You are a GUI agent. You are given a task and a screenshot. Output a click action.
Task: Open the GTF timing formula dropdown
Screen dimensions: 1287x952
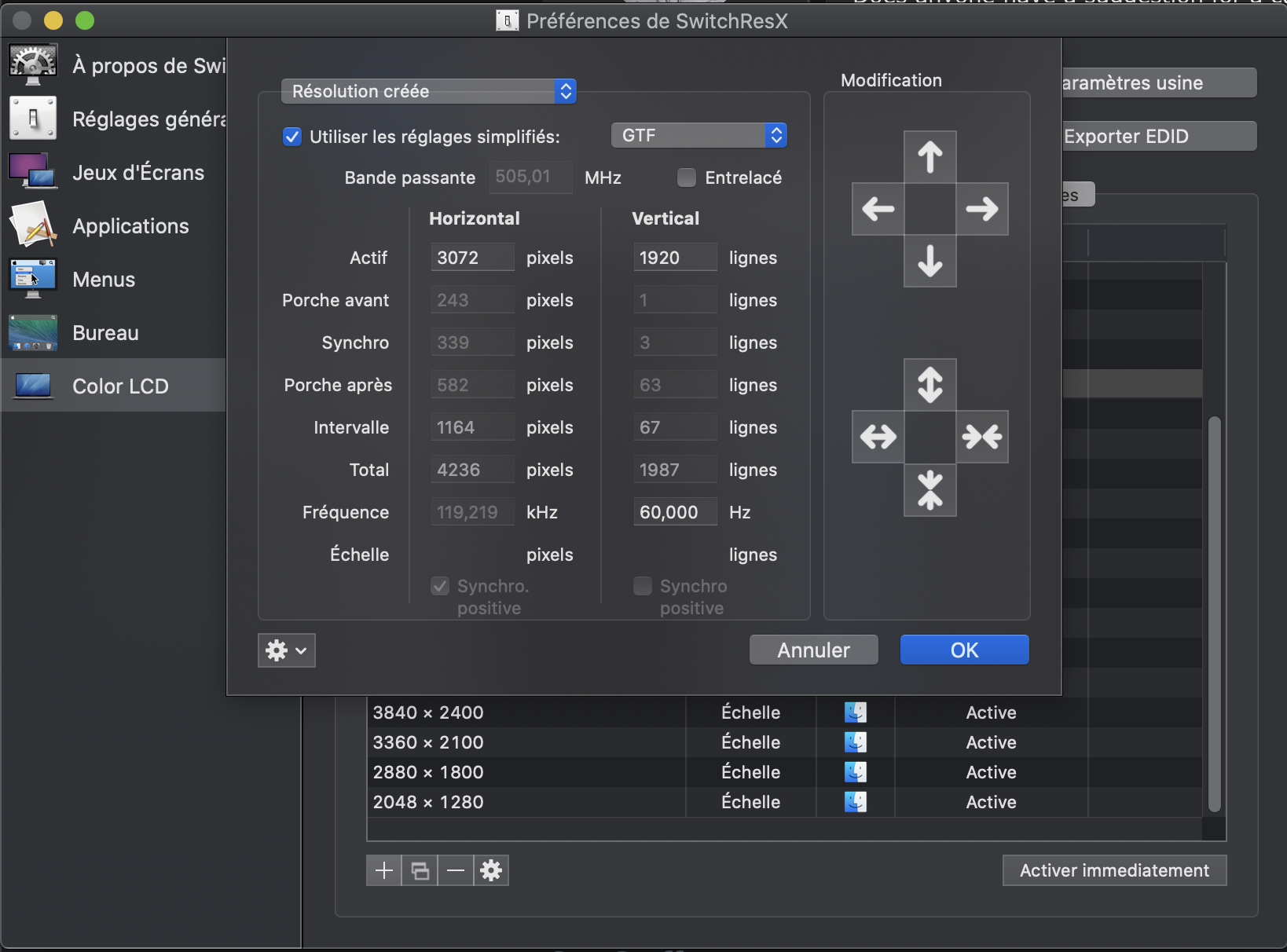pos(699,135)
